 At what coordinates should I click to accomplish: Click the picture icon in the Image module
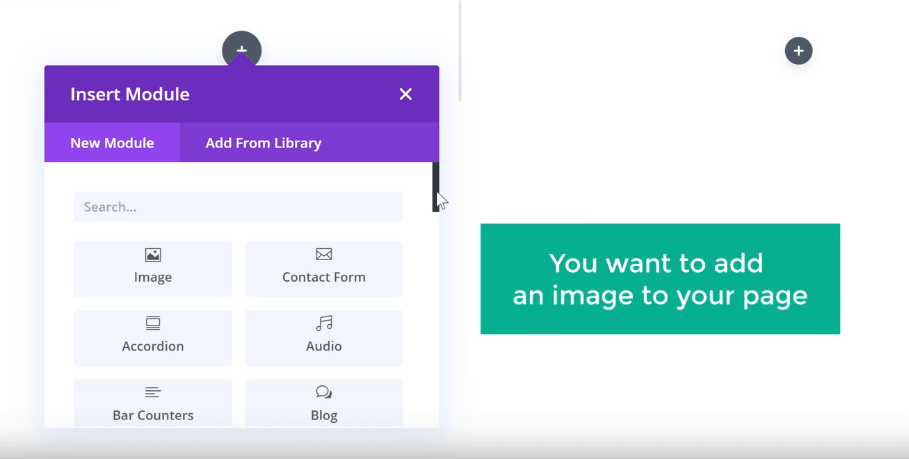153,255
